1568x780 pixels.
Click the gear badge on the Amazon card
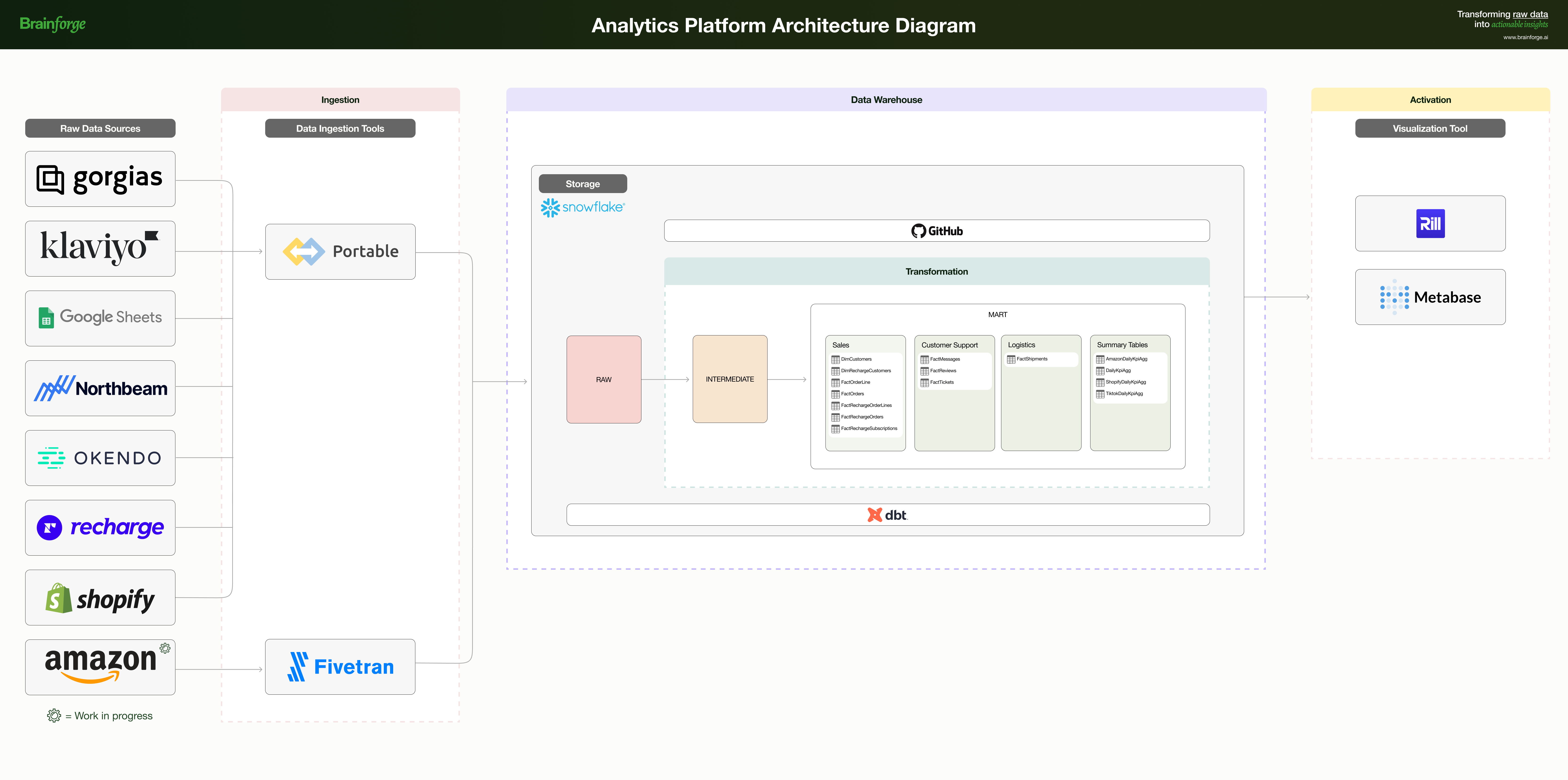pos(165,648)
